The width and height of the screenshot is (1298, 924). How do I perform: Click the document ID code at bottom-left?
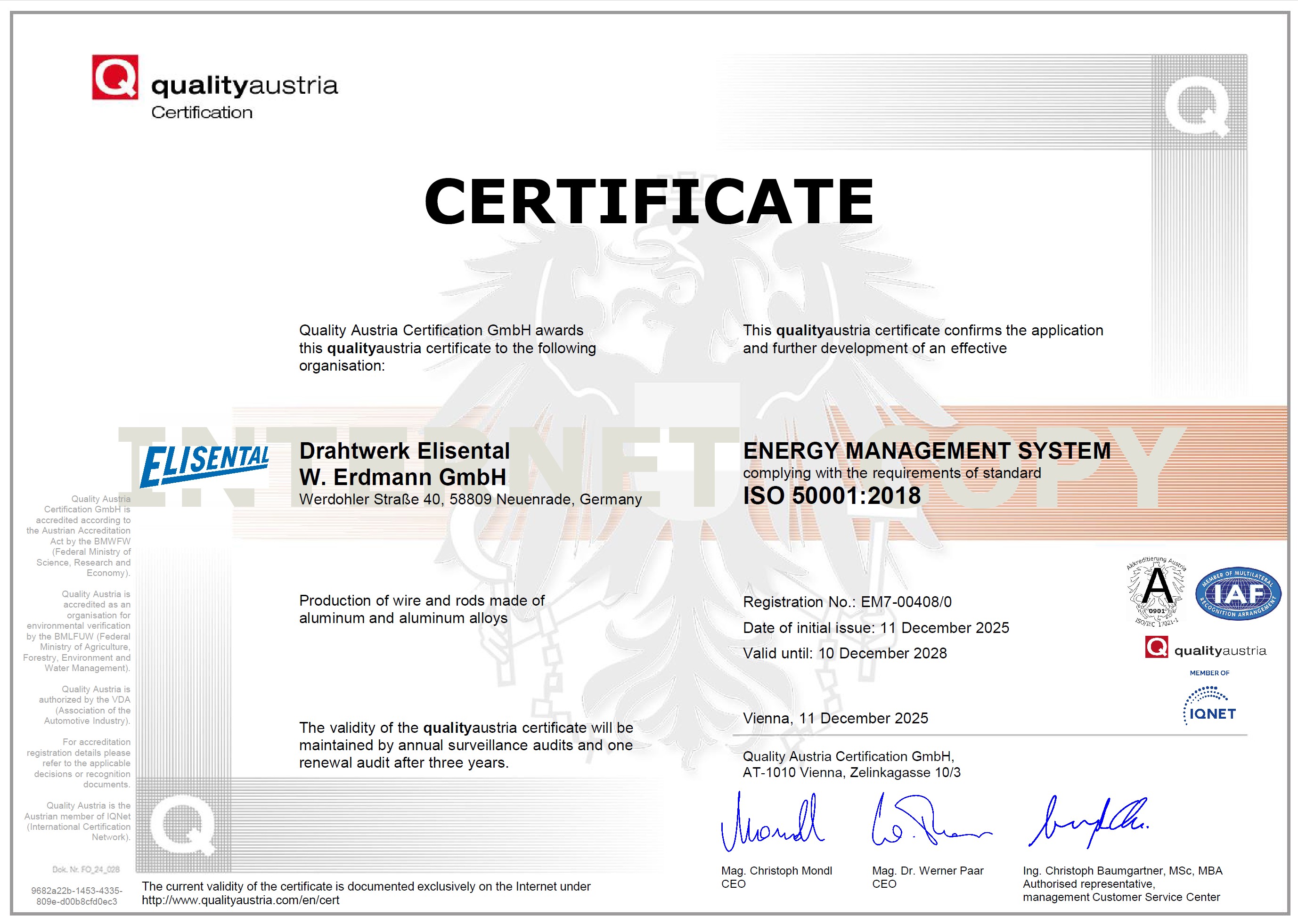(76, 896)
